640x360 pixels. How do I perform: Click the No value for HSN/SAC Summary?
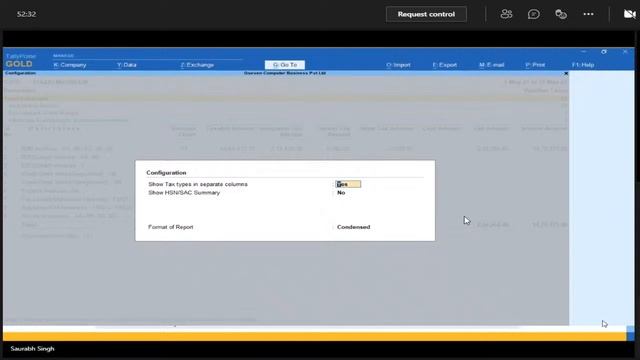[x=341, y=193]
